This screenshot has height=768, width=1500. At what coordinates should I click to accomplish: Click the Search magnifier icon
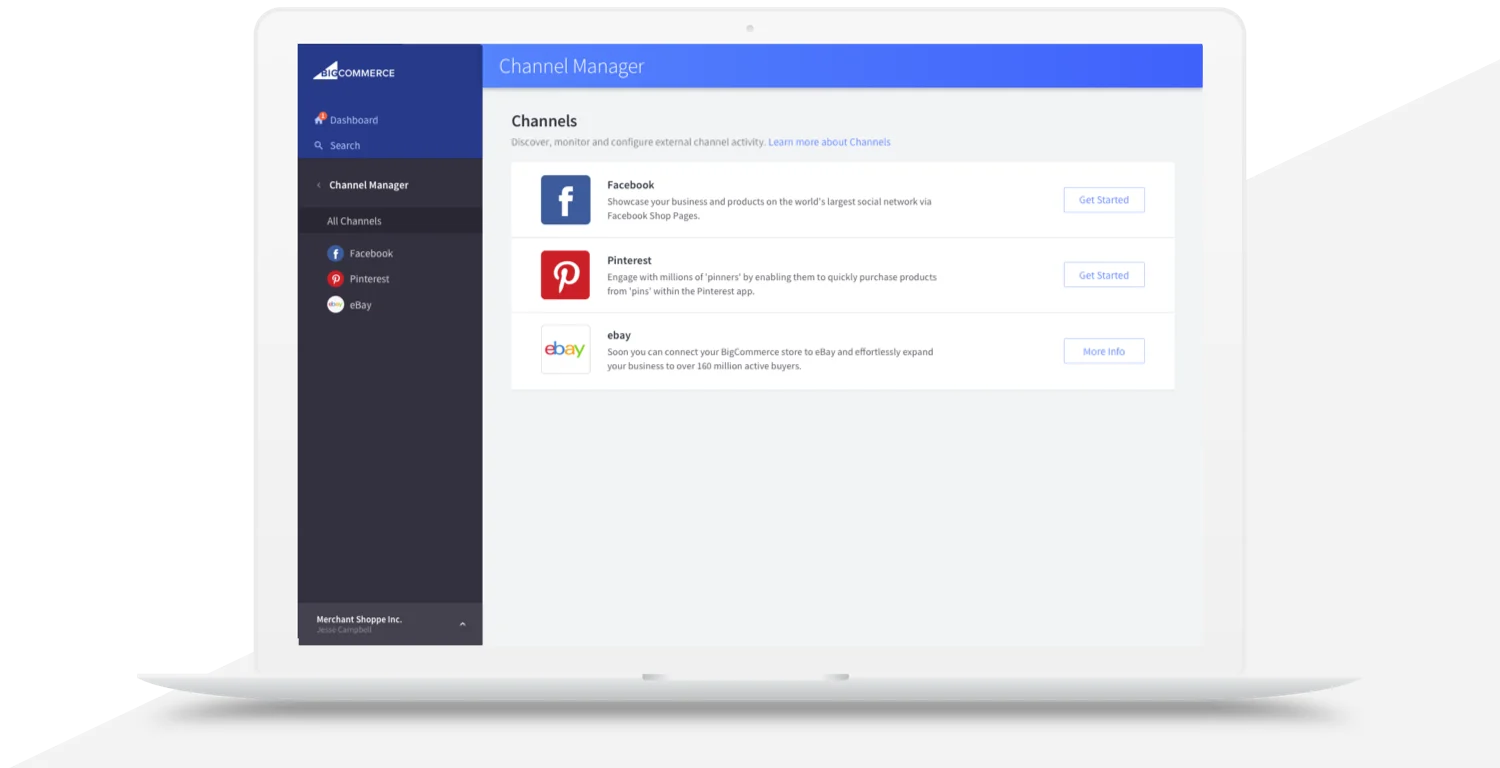tap(319, 145)
